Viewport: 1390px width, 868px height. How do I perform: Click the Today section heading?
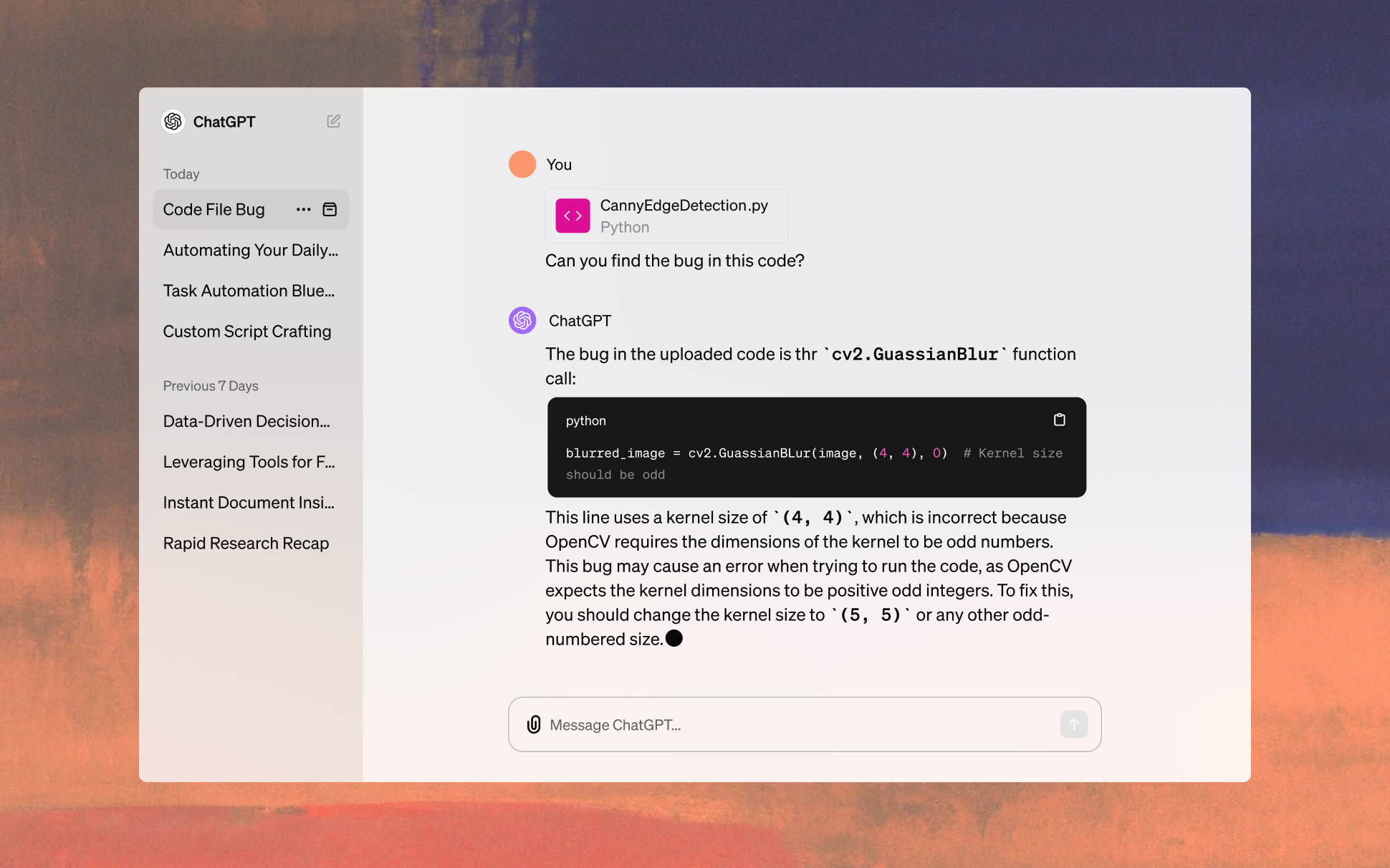[x=181, y=174]
